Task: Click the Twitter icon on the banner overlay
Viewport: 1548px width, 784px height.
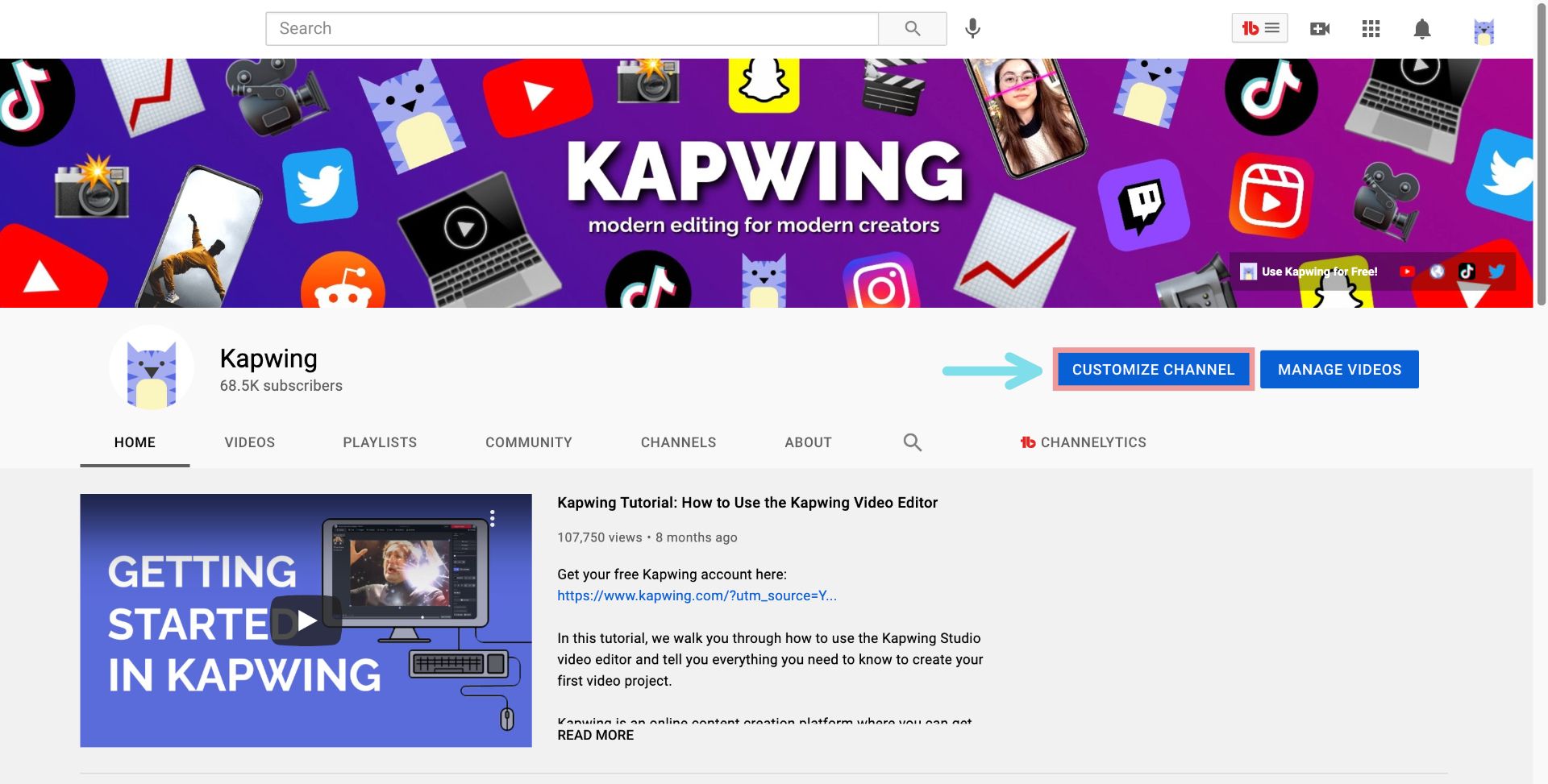Action: click(1496, 272)
